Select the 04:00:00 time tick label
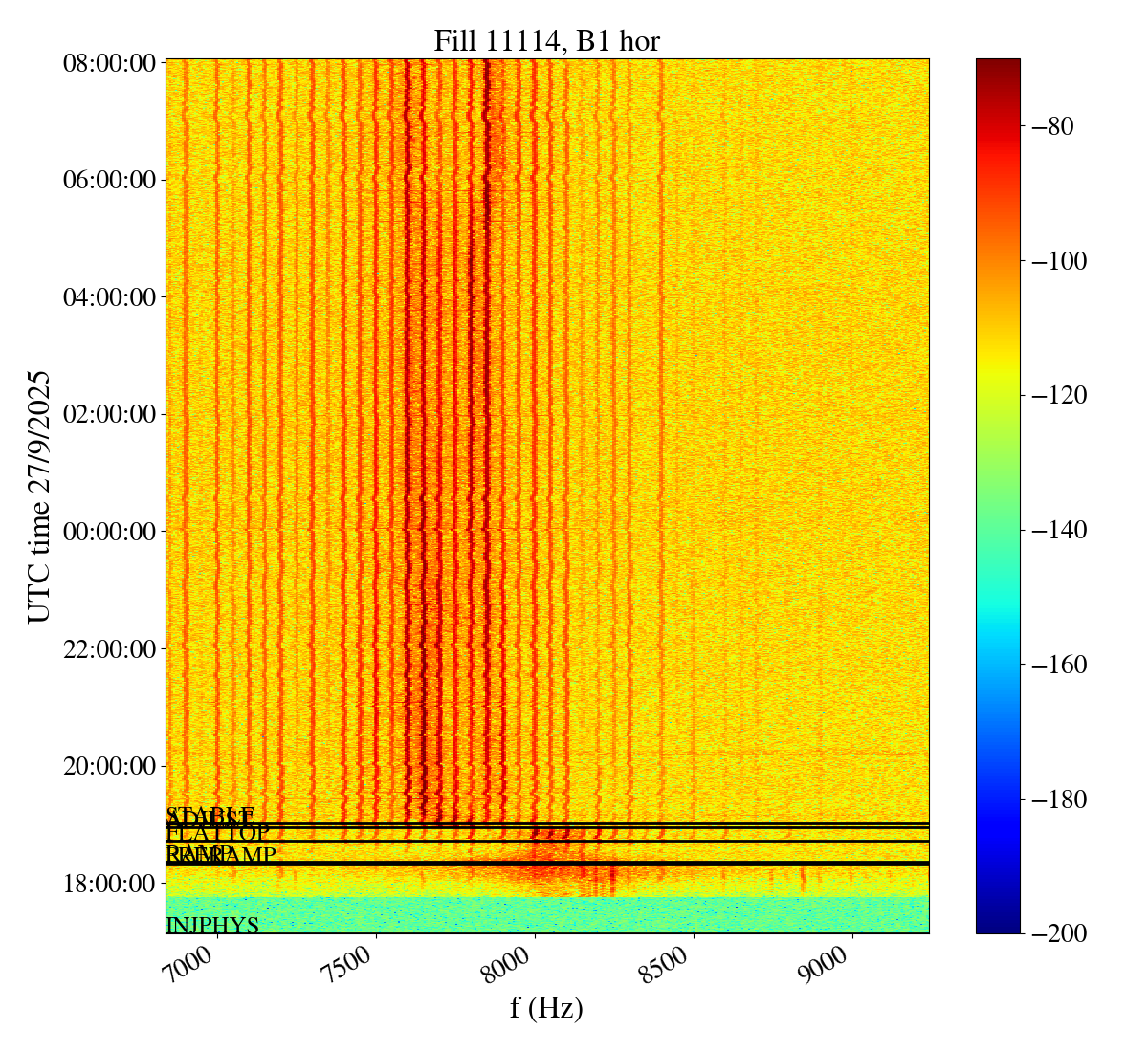The height and width of the screenshot is (1052, 1148). pyautogui.click(x=109, y=297)
